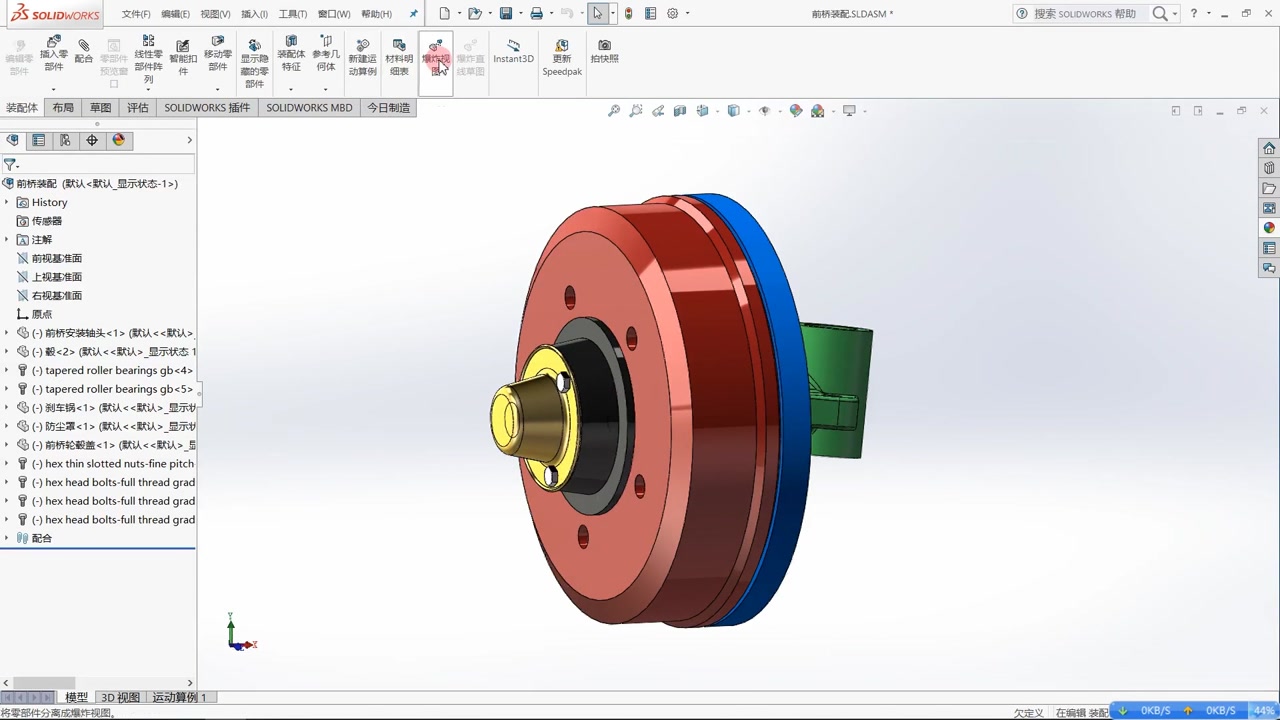Expand the 前桥安装轴头<1> component
1280x720 pixels.
click(7, 333)
